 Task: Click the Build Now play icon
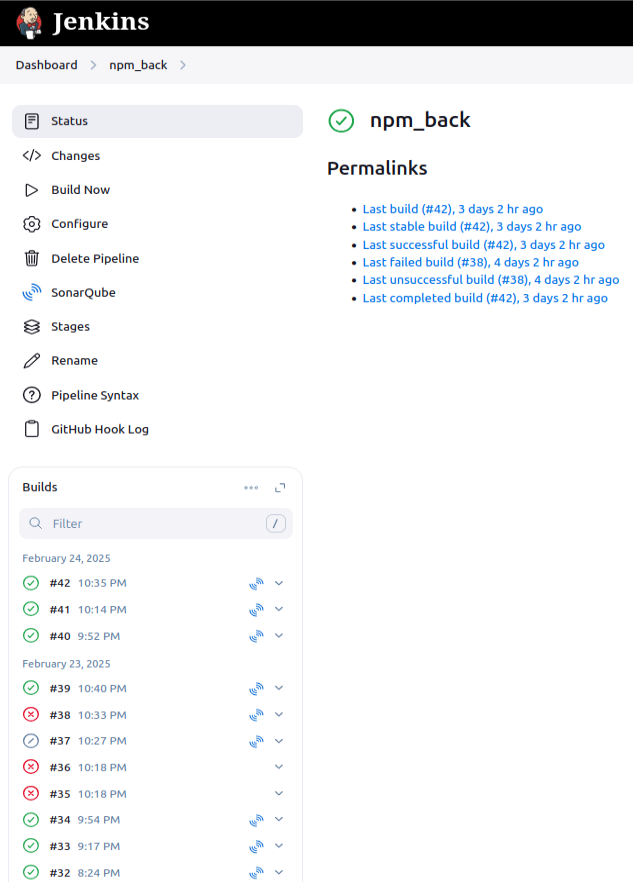32,190
